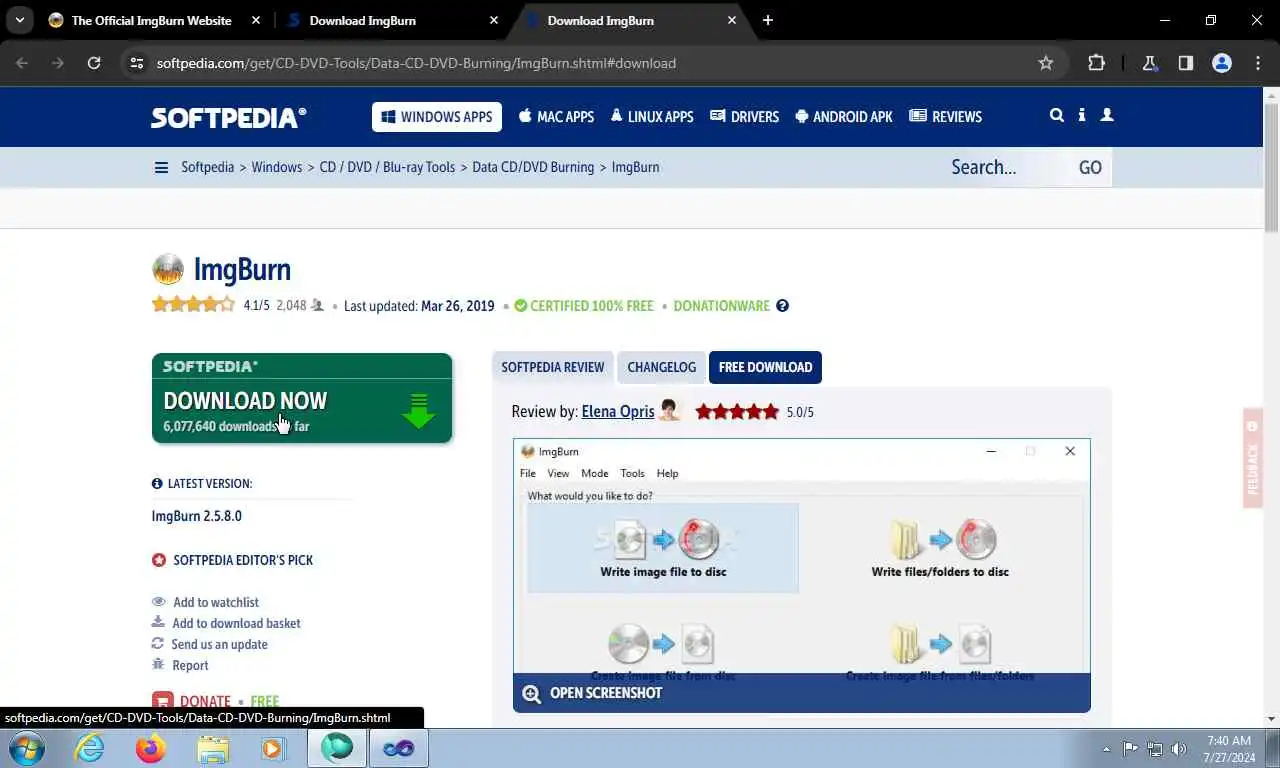Open reviewer Elena Opris profile link
This screenshot has width=1280, height=768.
click(618, 411)
